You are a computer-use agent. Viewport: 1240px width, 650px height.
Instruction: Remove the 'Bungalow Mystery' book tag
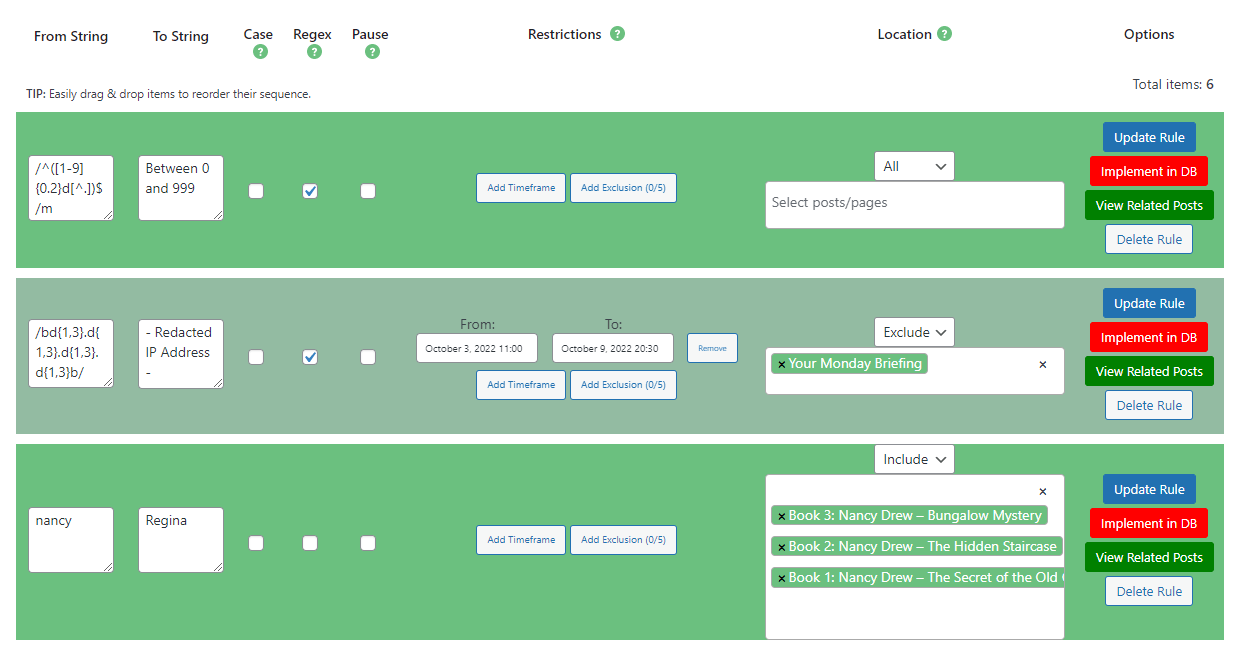tap(782, 517)
